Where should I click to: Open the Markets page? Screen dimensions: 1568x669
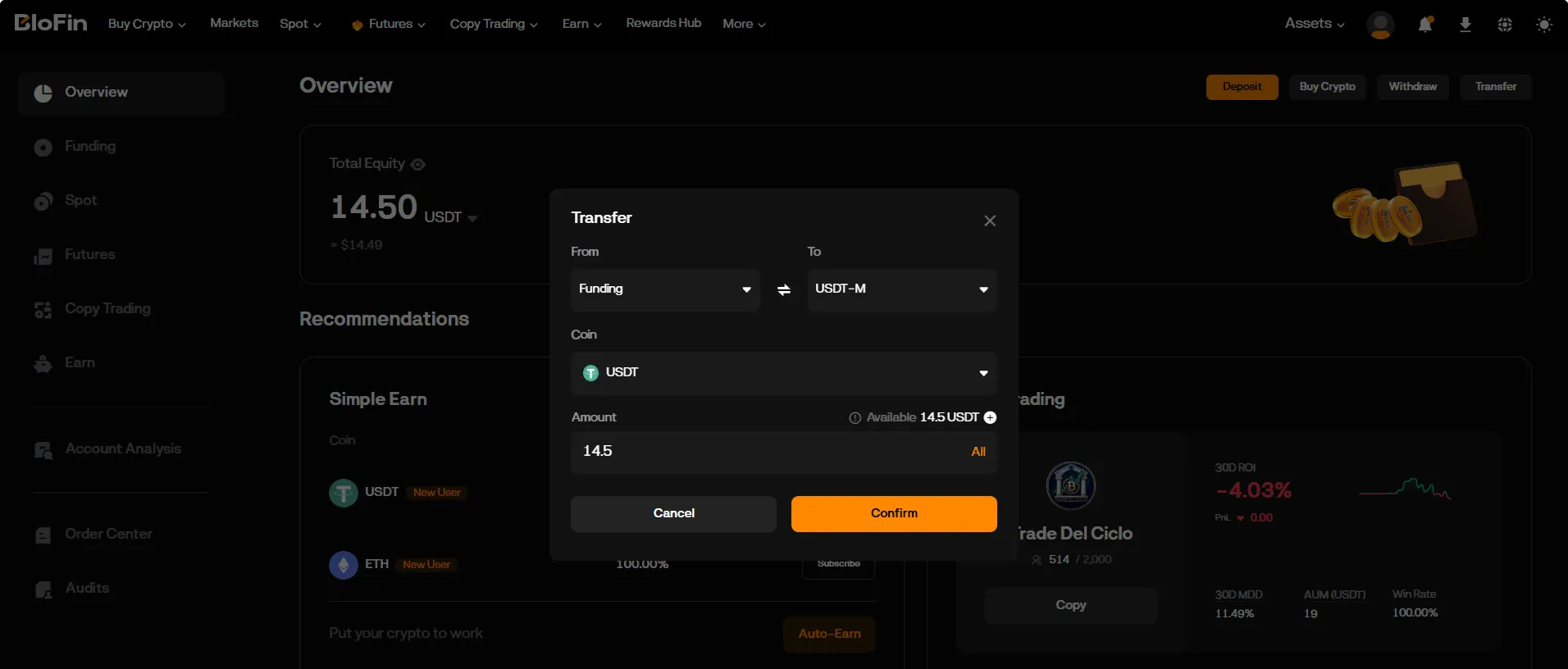point(234,23)
